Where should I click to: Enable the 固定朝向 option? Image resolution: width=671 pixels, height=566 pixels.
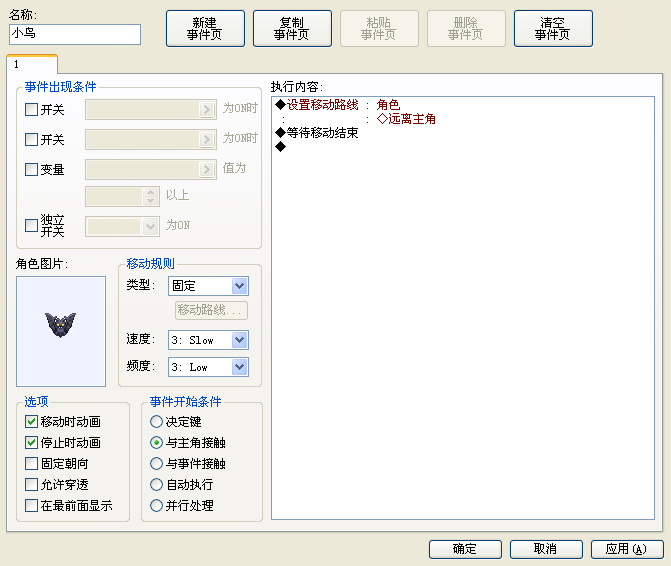pos(31,463)
